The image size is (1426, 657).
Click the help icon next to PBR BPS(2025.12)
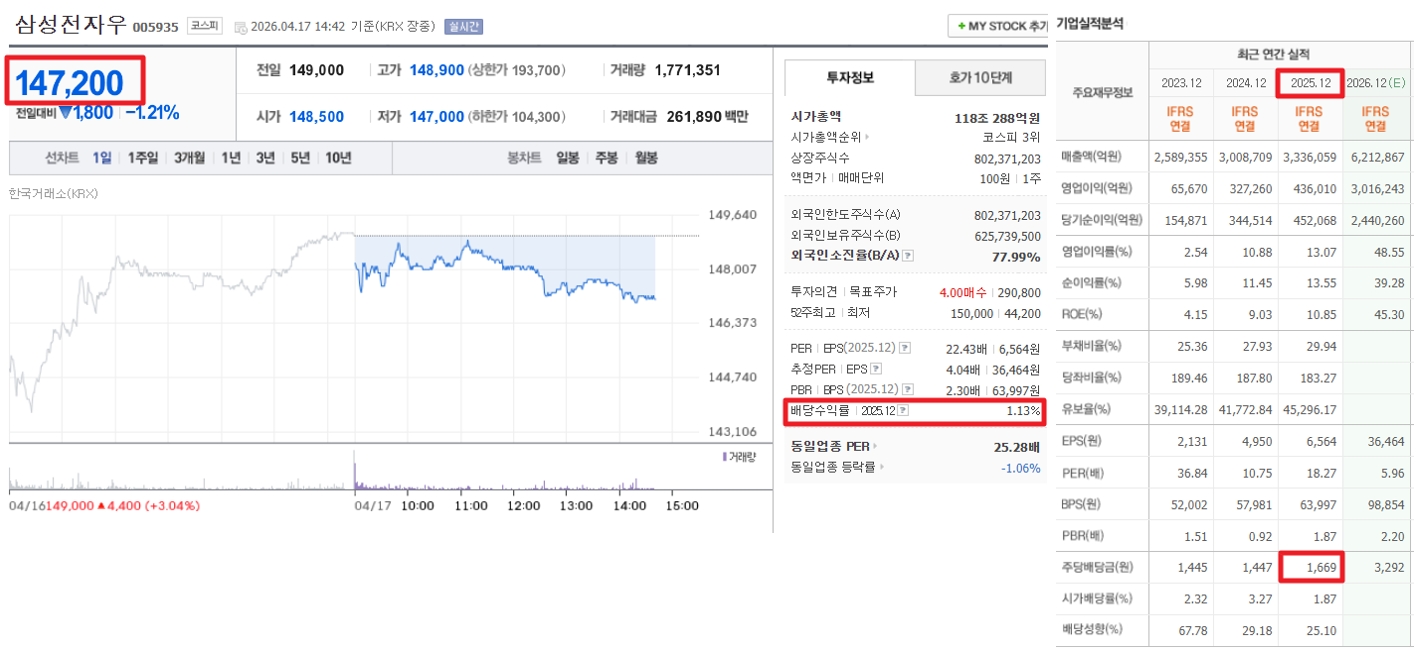point(904,389)
